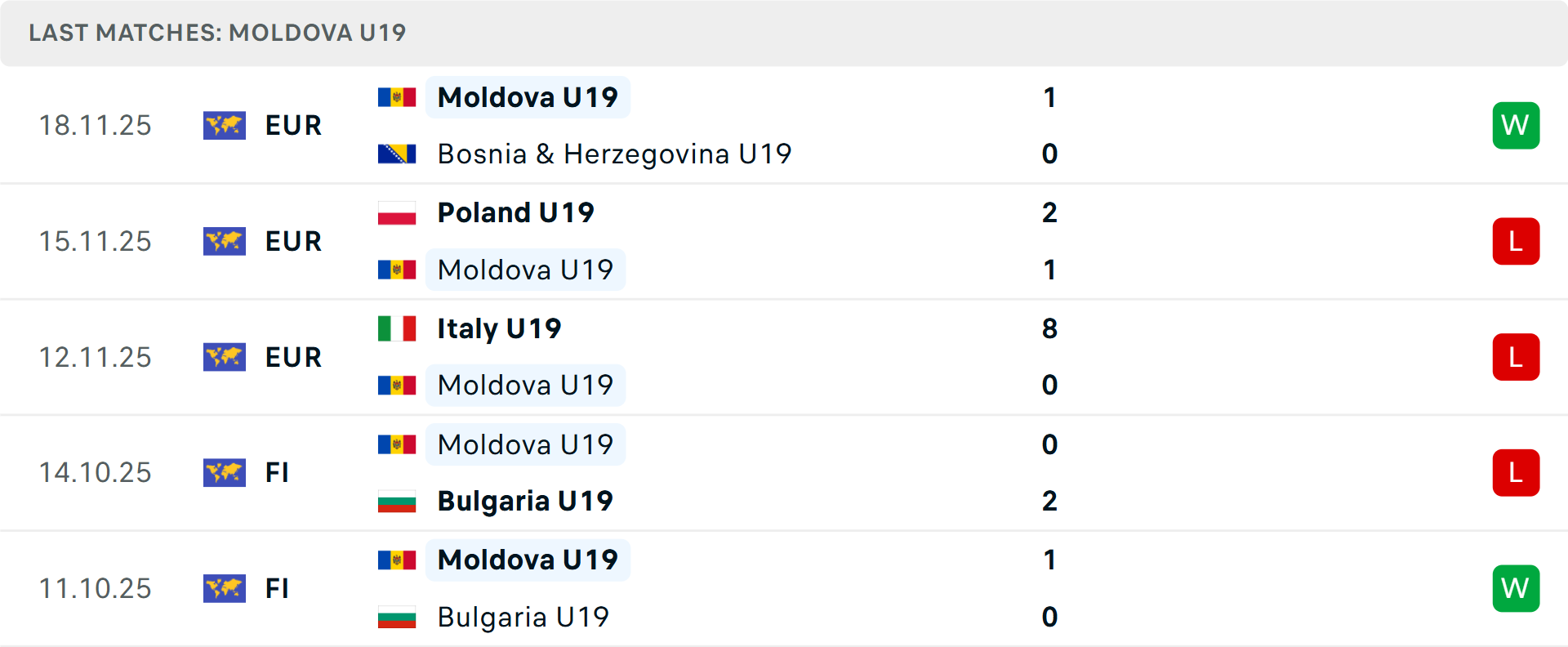1568x647 pixels.
Task: Click the green W badge for the Bosnia match
Action: click(x=1516, y=125)
